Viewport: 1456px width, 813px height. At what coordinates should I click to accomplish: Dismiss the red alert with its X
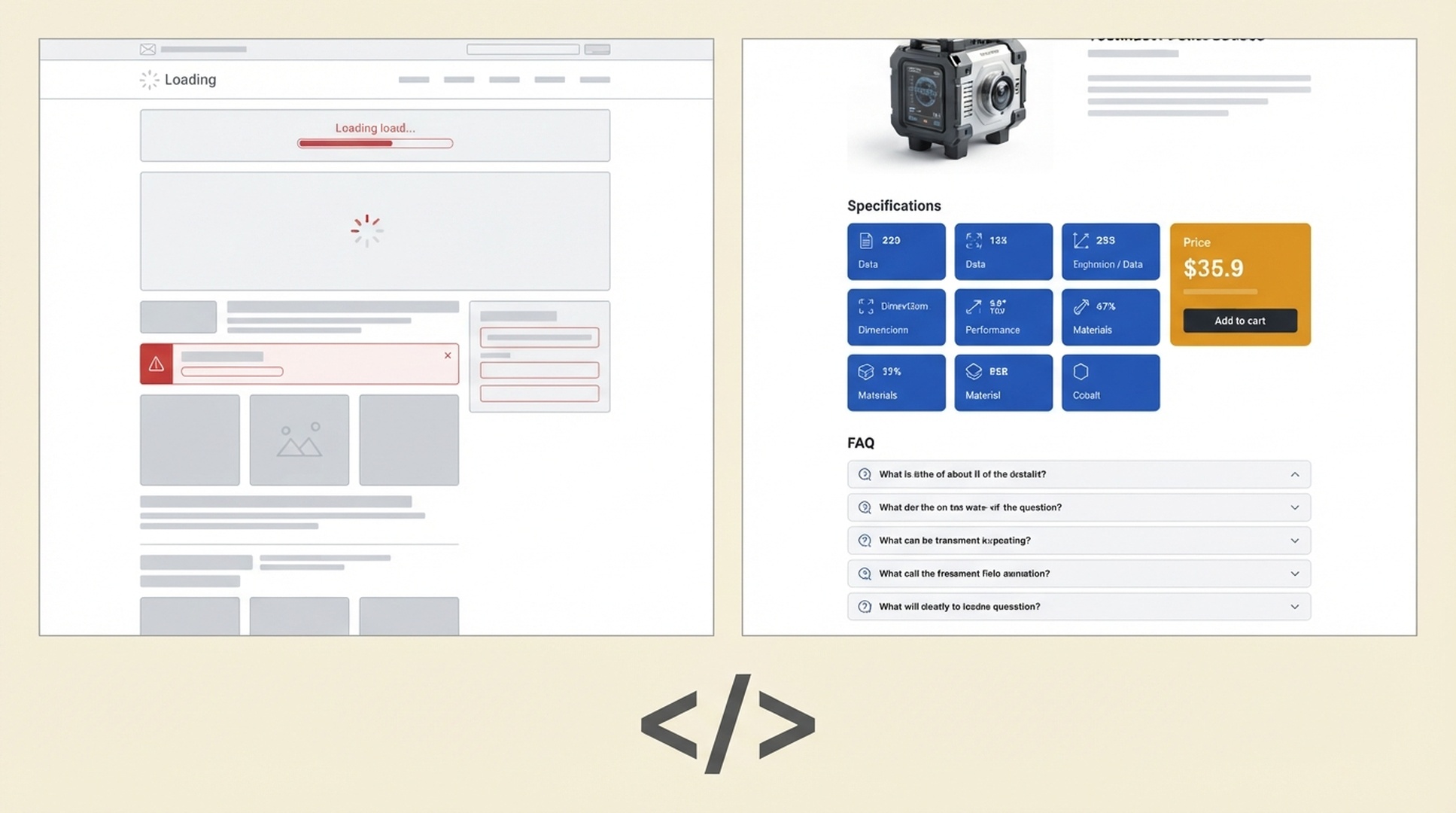448,355
